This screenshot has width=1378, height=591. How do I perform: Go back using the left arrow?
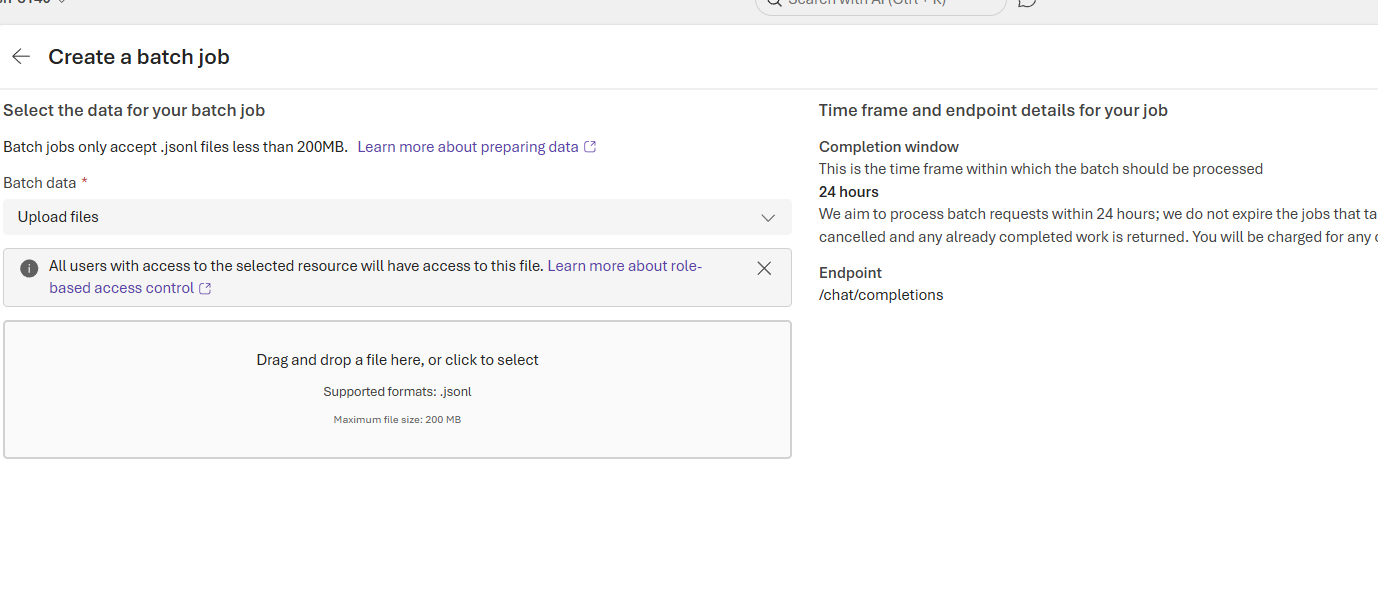(21, 57)
